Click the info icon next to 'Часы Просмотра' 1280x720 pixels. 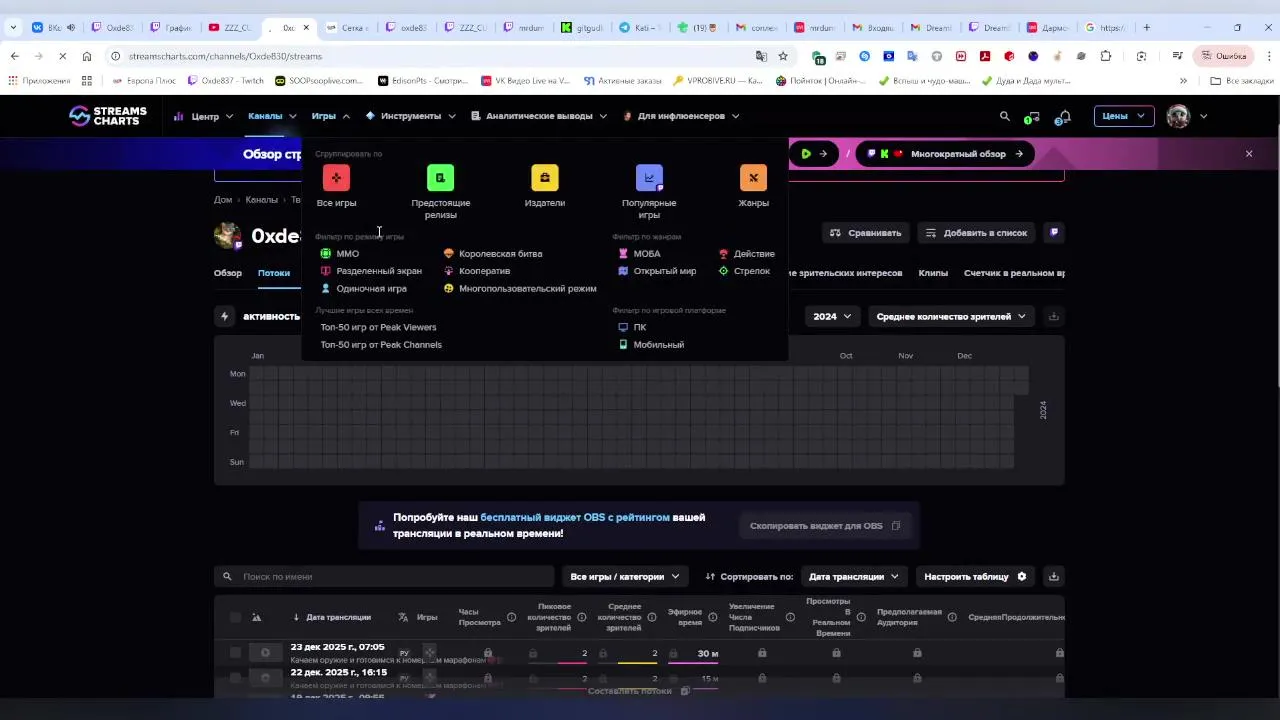[511, 617]
